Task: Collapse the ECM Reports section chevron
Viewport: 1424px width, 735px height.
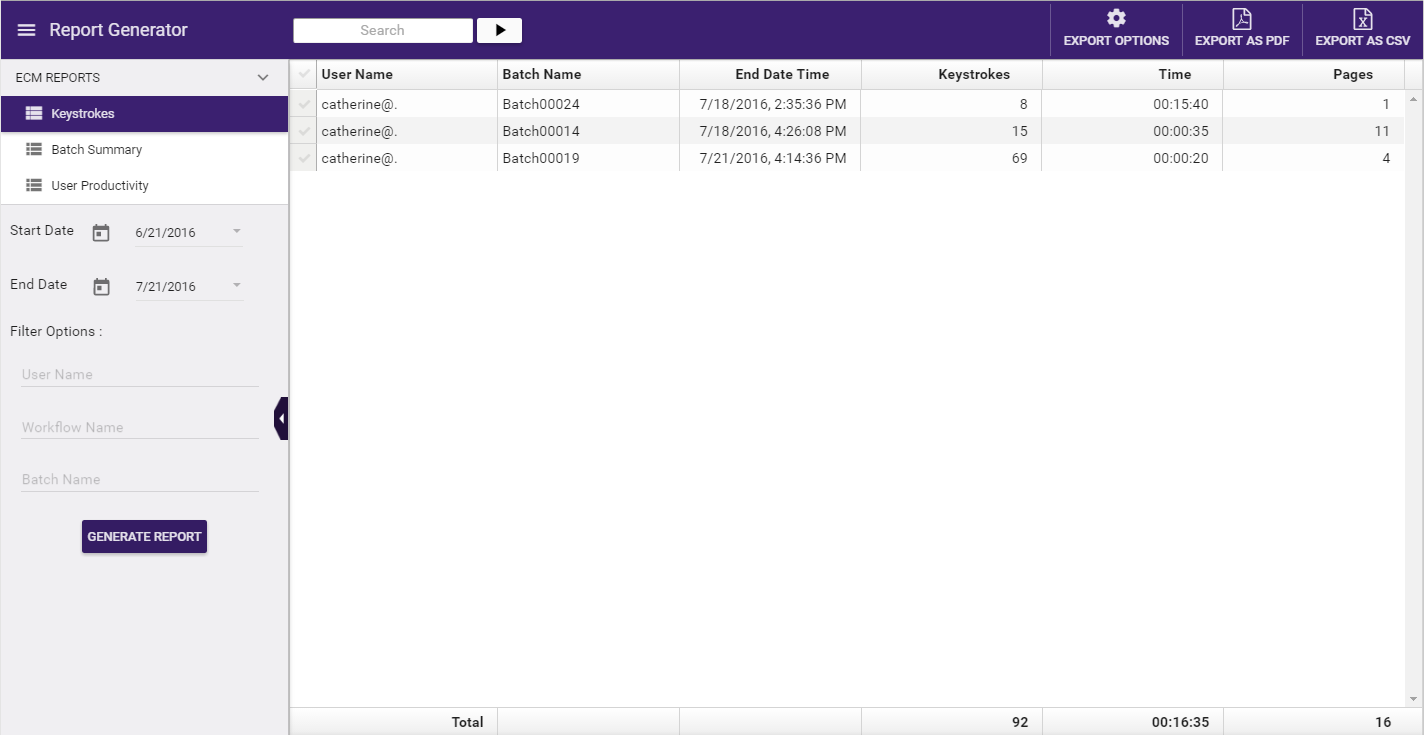Action: point(263,77)
